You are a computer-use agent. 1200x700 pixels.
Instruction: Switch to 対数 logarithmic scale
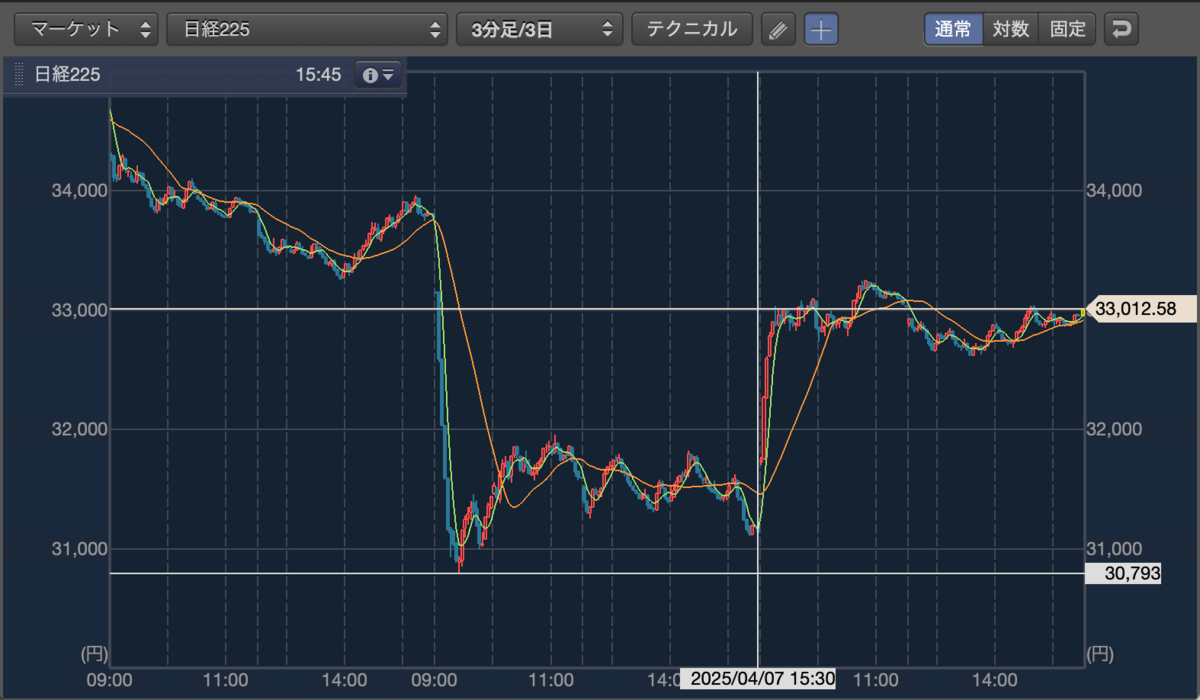(x=1010, y=29)
